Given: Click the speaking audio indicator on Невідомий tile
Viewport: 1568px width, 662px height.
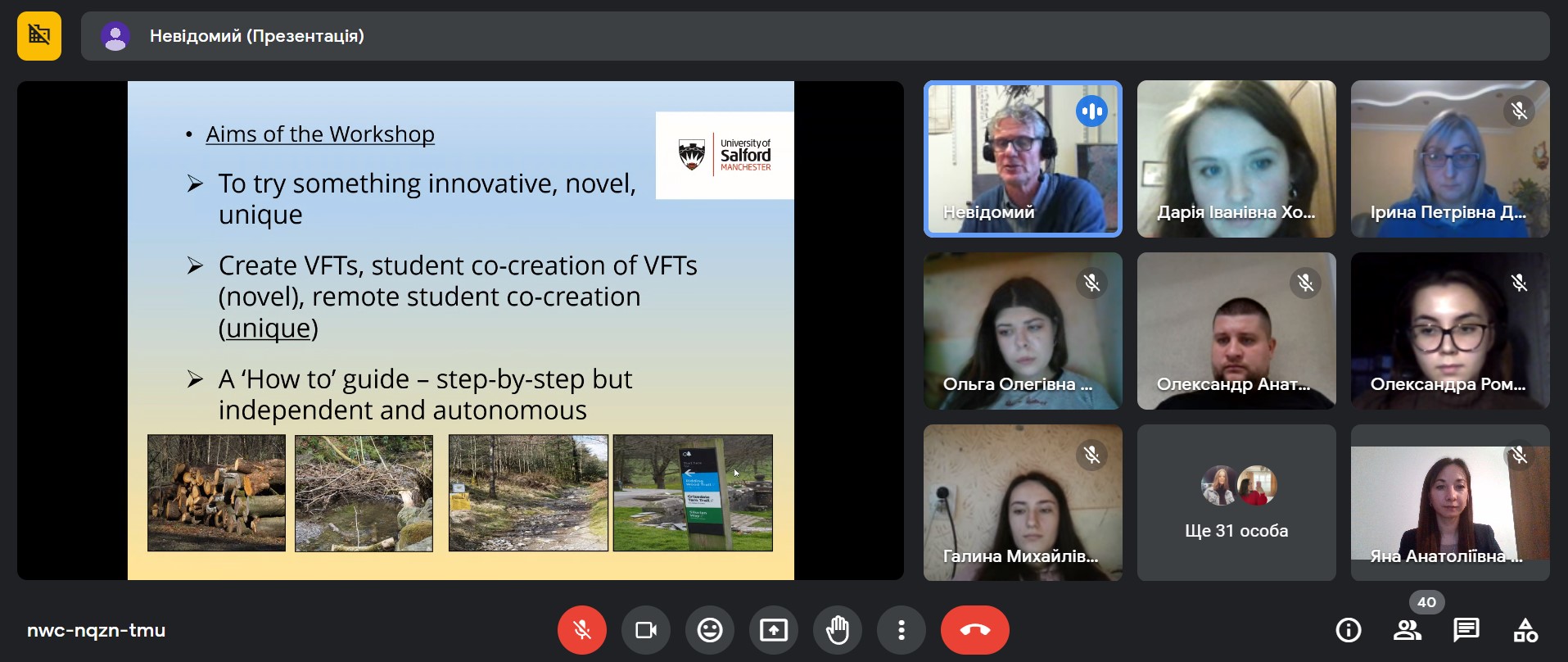Looking at the screenshot, I should (1091, 111).
